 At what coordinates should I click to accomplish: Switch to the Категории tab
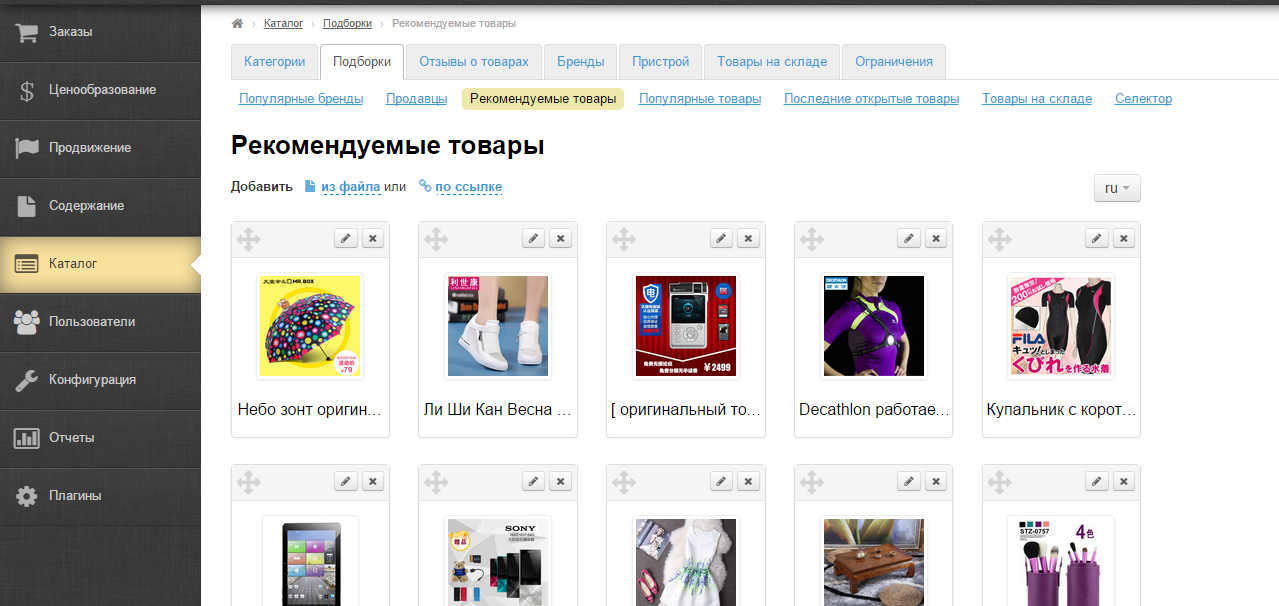(275, 62)
